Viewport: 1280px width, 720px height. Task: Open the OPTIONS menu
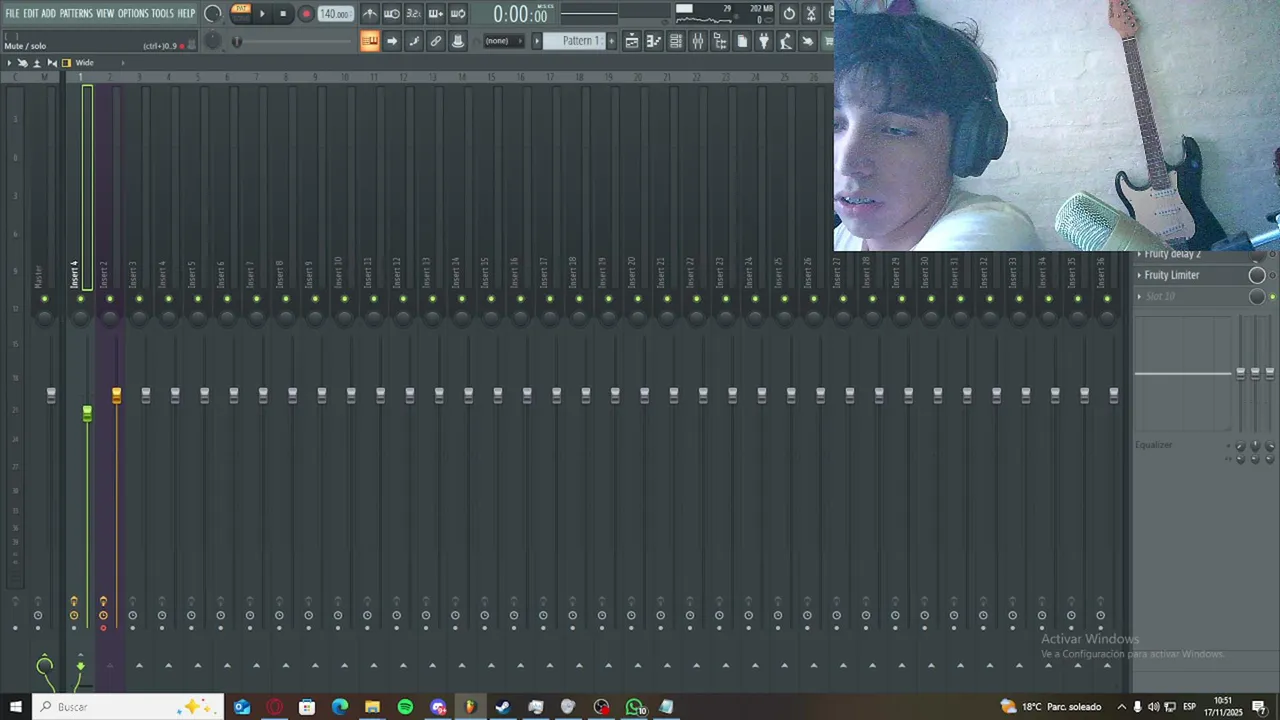pos(133,14)
